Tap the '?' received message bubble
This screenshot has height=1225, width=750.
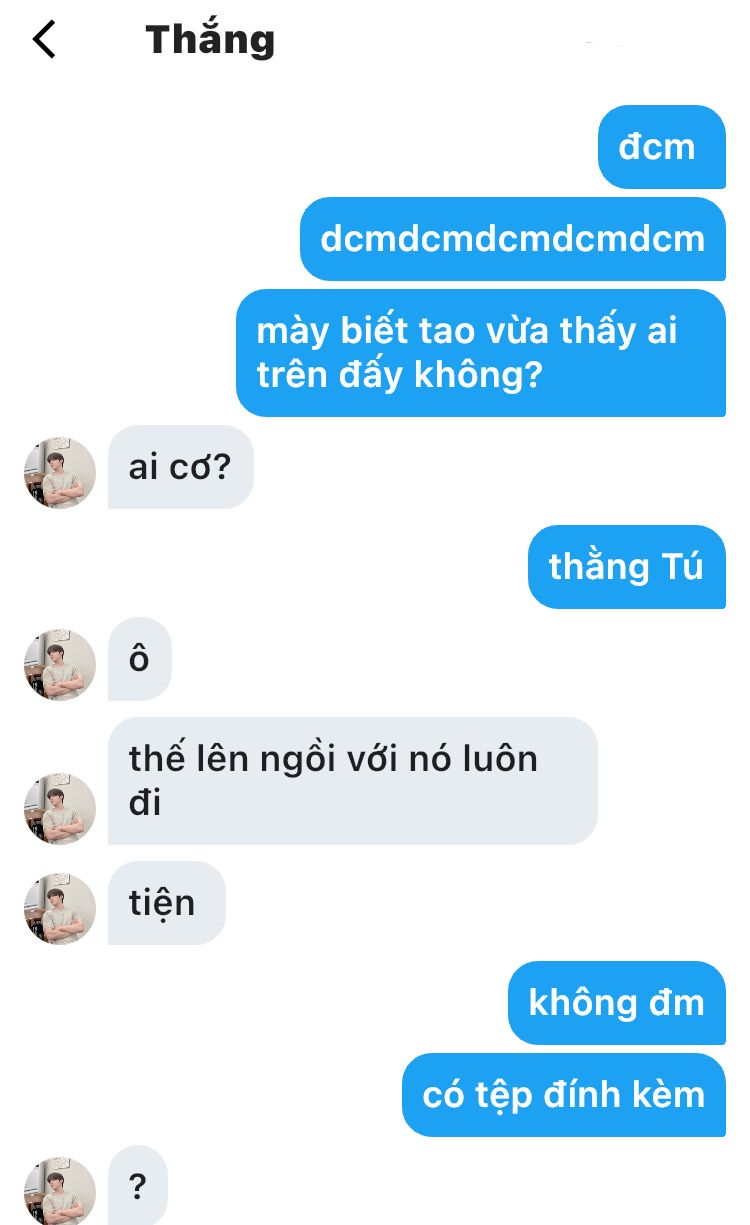click(x=138, y=1187)
